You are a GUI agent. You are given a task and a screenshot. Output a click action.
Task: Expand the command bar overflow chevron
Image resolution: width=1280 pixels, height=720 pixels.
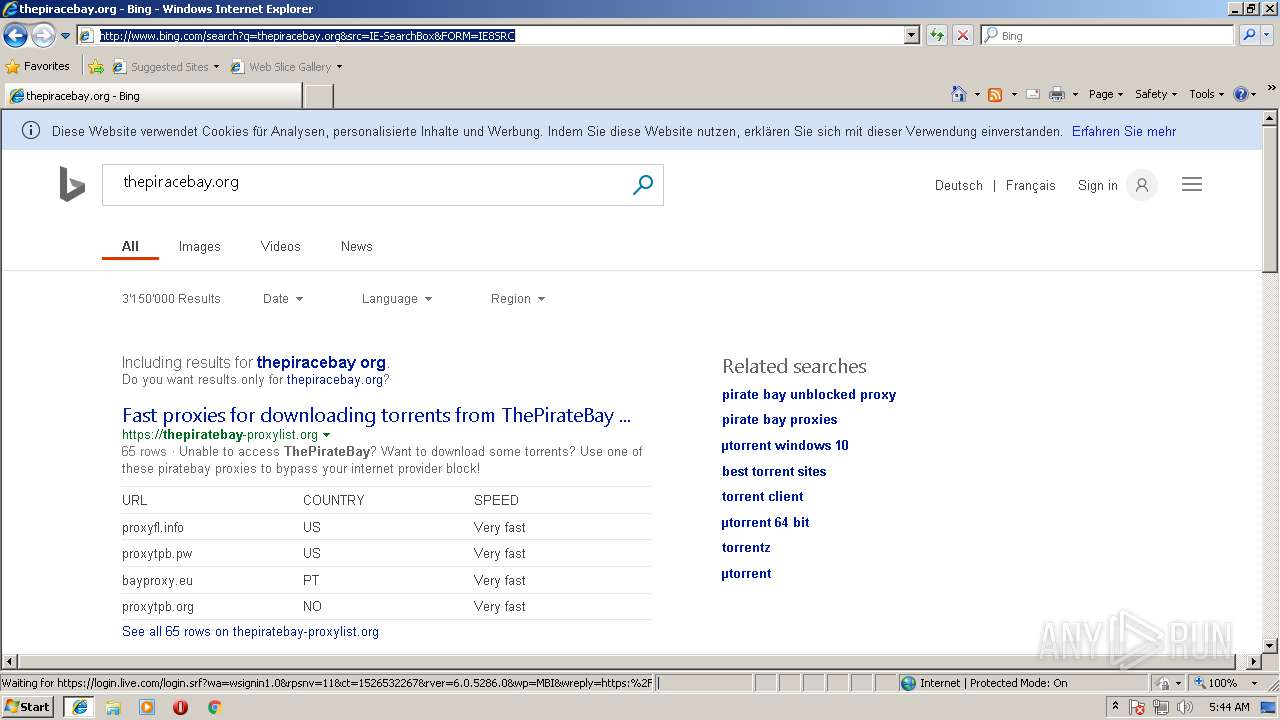[x=1272, y=90]
